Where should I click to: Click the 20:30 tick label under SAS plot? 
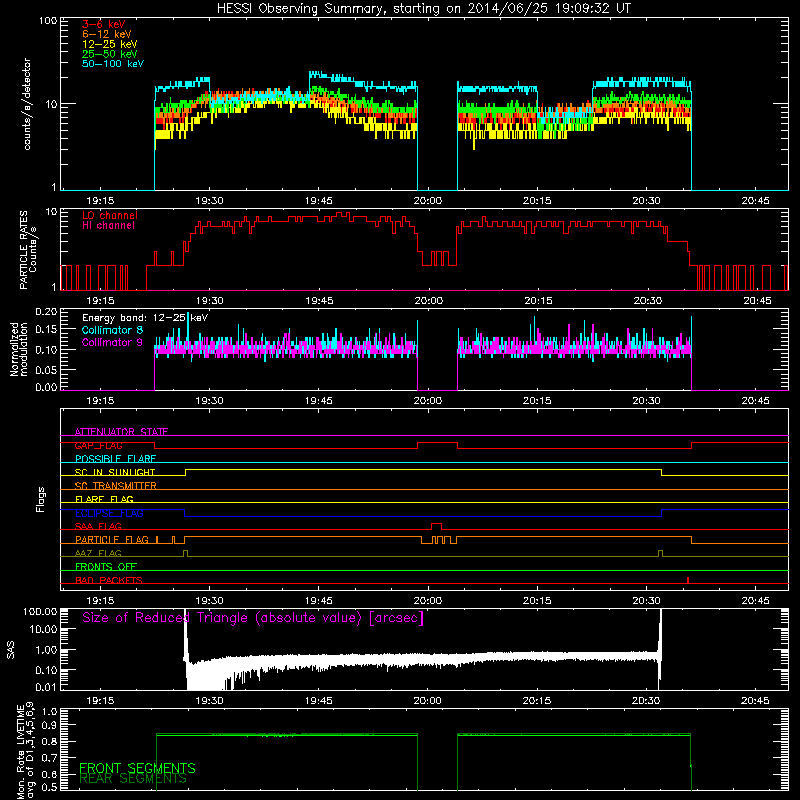[646, 701]
